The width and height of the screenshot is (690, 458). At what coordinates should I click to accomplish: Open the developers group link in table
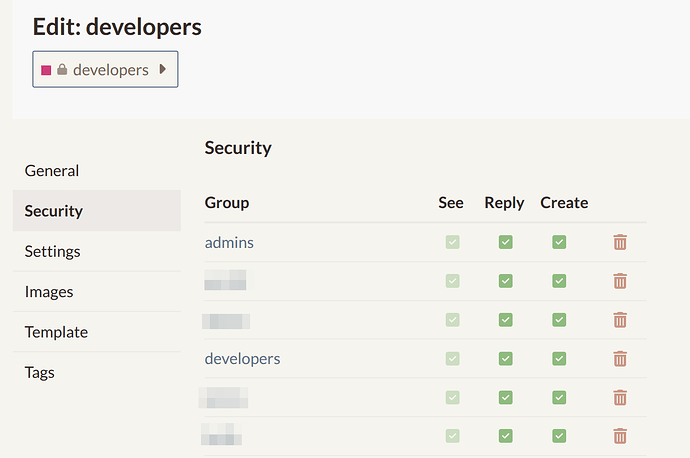point(242,359)
